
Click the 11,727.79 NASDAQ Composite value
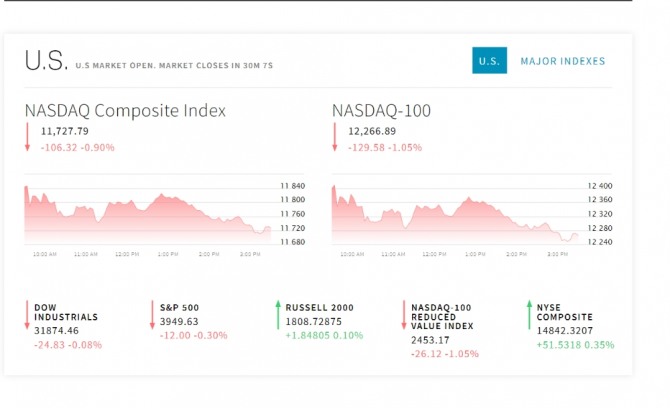(65, 131)
